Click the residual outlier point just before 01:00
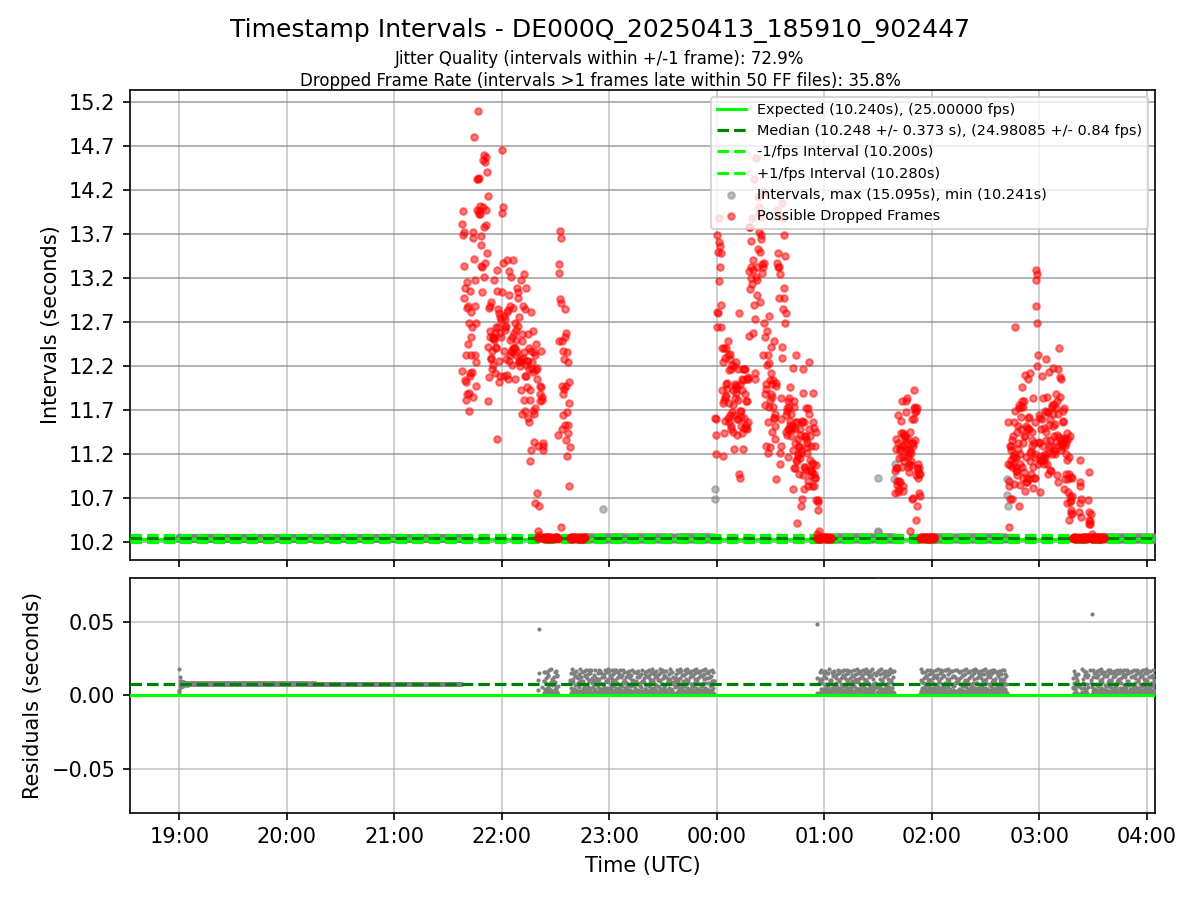Viewport: 1200px width, 900px height. click(817, 624)
